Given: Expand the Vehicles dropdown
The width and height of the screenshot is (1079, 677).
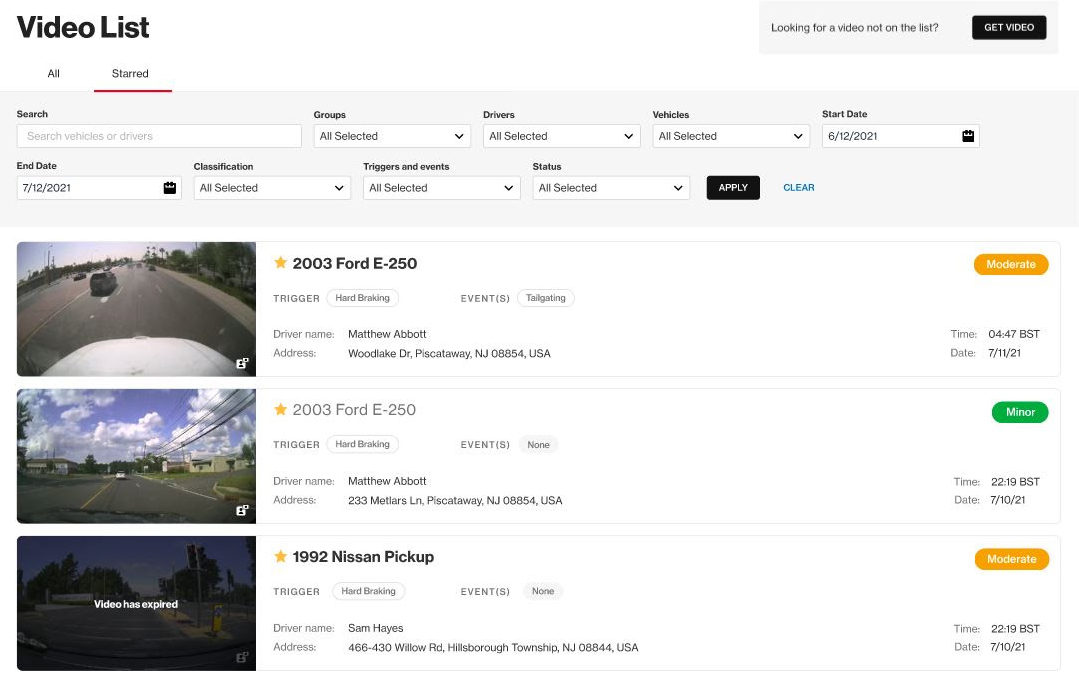Looking at the screenshot, I should [731, 136].
